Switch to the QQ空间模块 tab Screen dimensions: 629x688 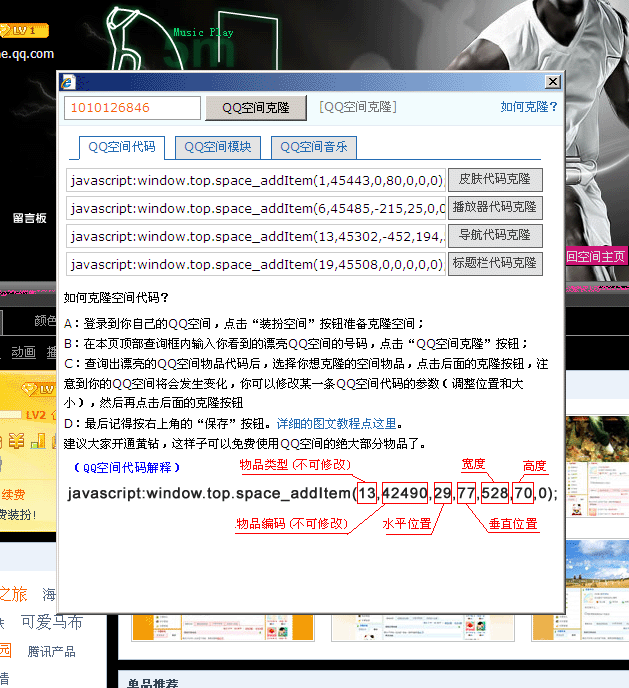(218, 147)
